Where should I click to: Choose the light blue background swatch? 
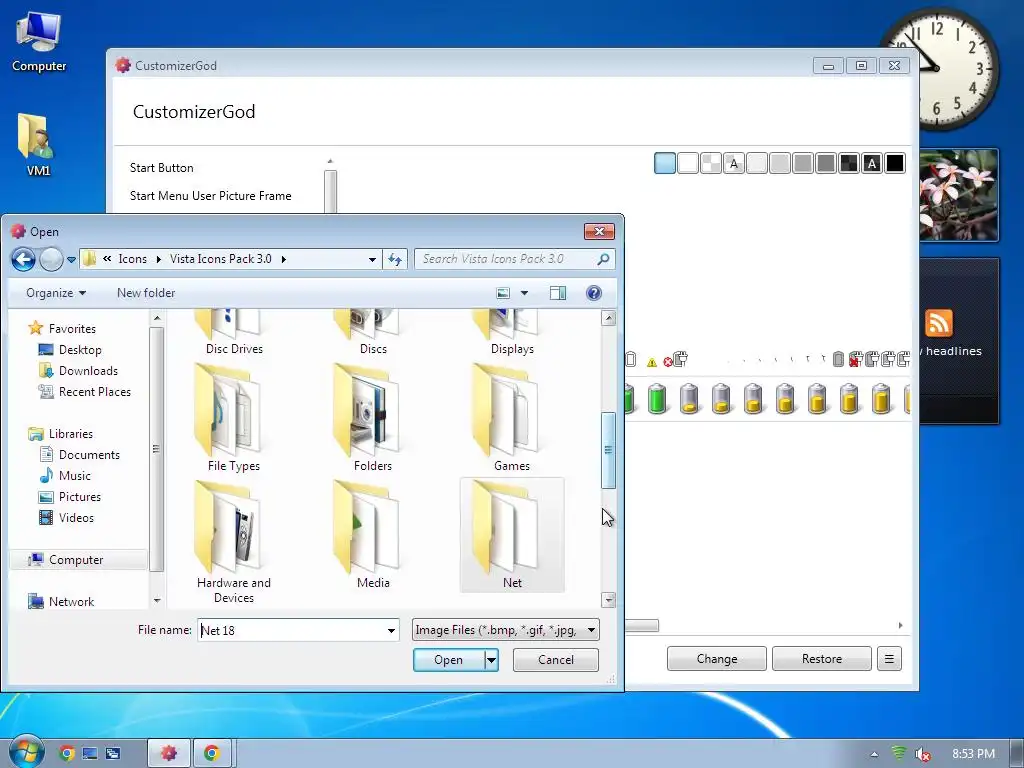(x=665, y=163)
